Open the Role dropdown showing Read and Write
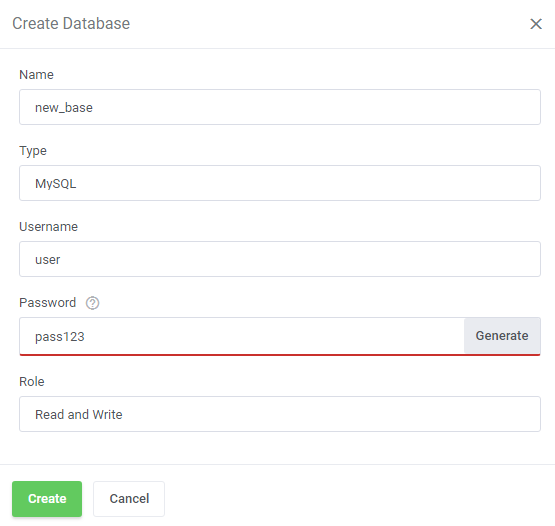Viewport: 555px width, 526px height. click(x=280, y=414)
